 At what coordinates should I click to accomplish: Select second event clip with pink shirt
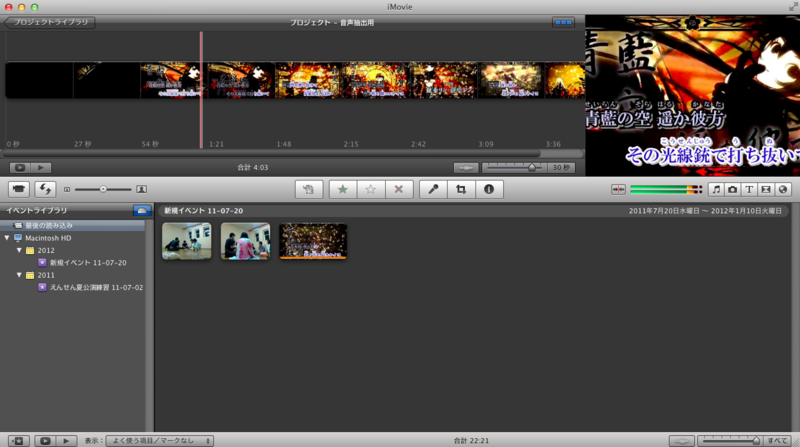[245, 241]
